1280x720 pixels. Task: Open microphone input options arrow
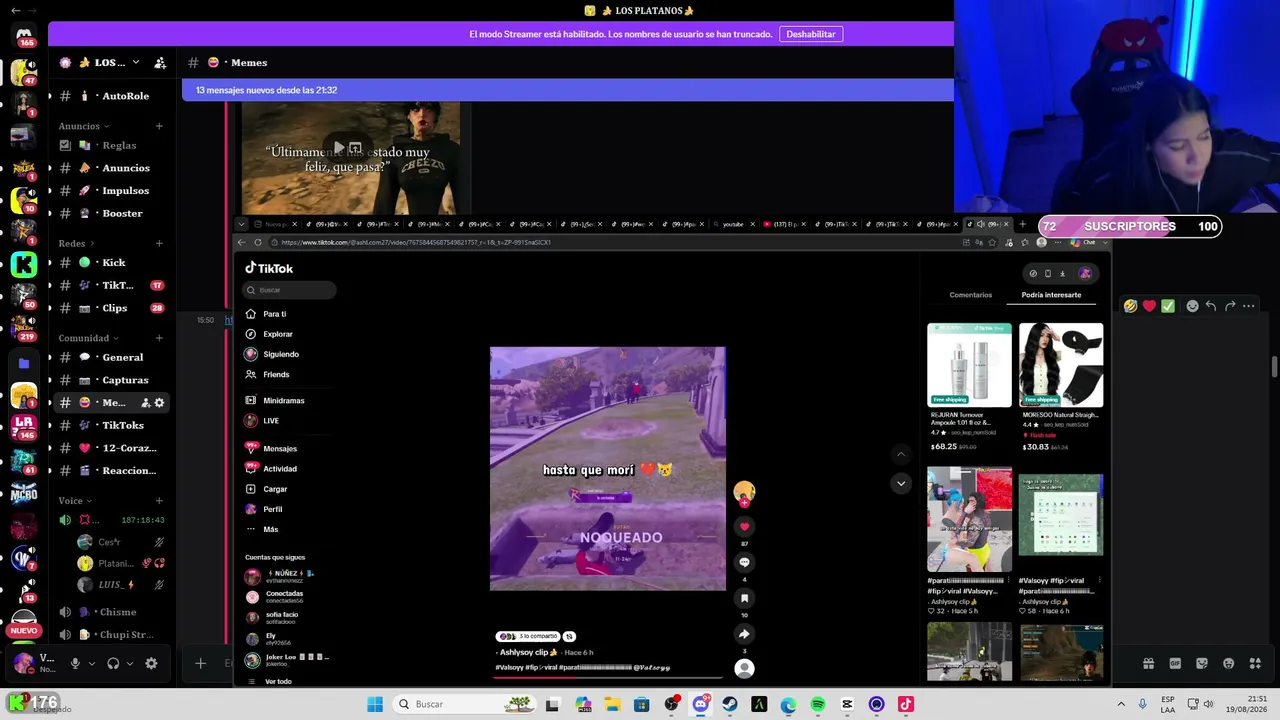(92, 663)
